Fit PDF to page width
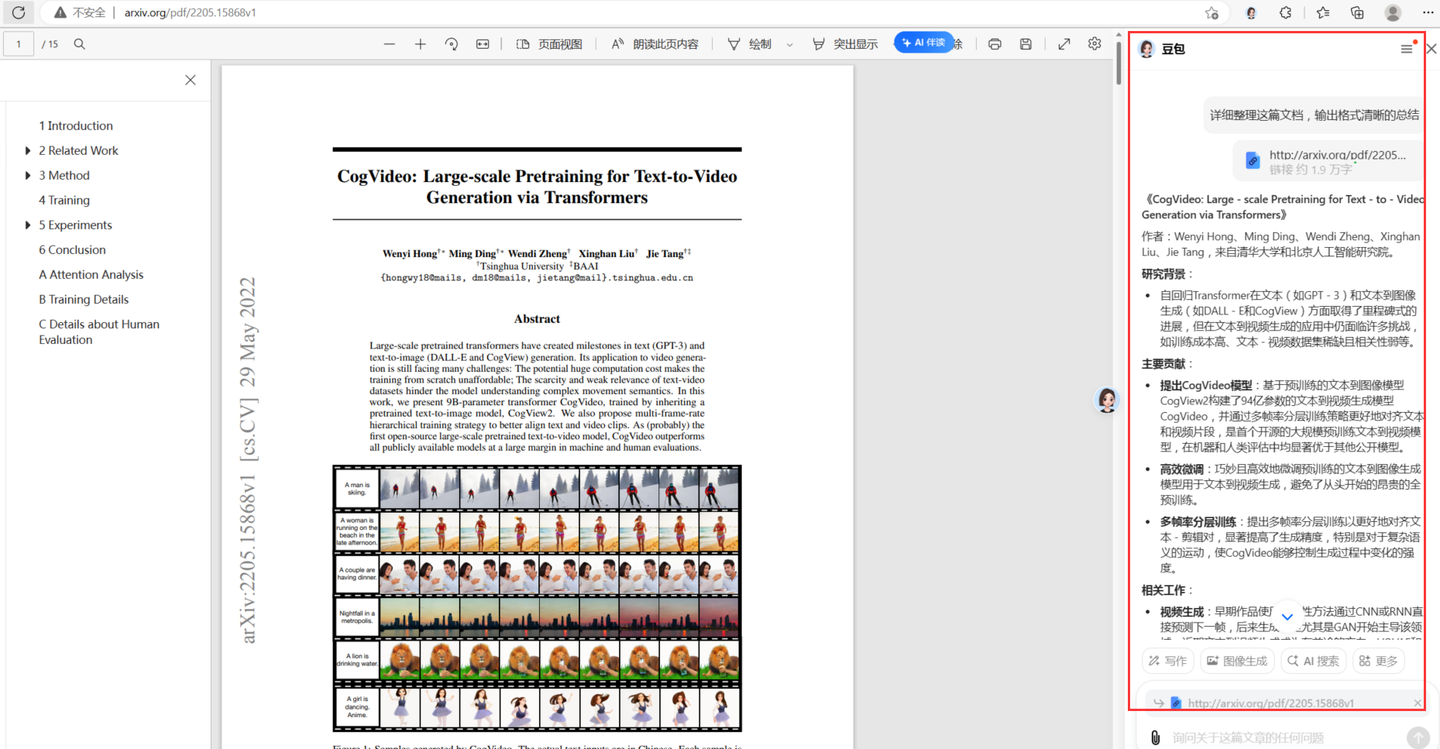The height and width of the screenshot is (749, 1440). point(482,44)
